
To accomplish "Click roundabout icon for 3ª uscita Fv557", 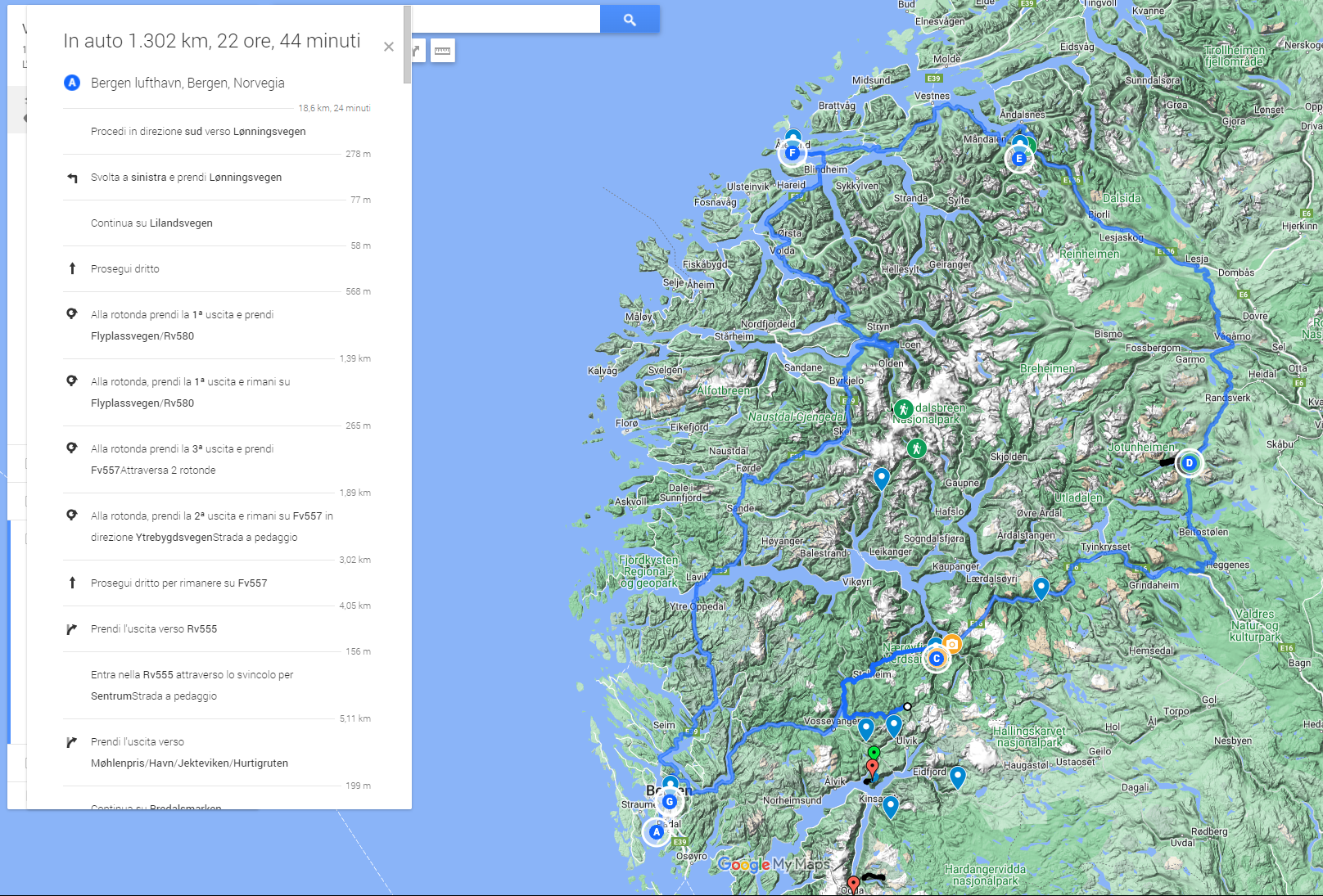I will pyautogui.click(x=72, y=448).
